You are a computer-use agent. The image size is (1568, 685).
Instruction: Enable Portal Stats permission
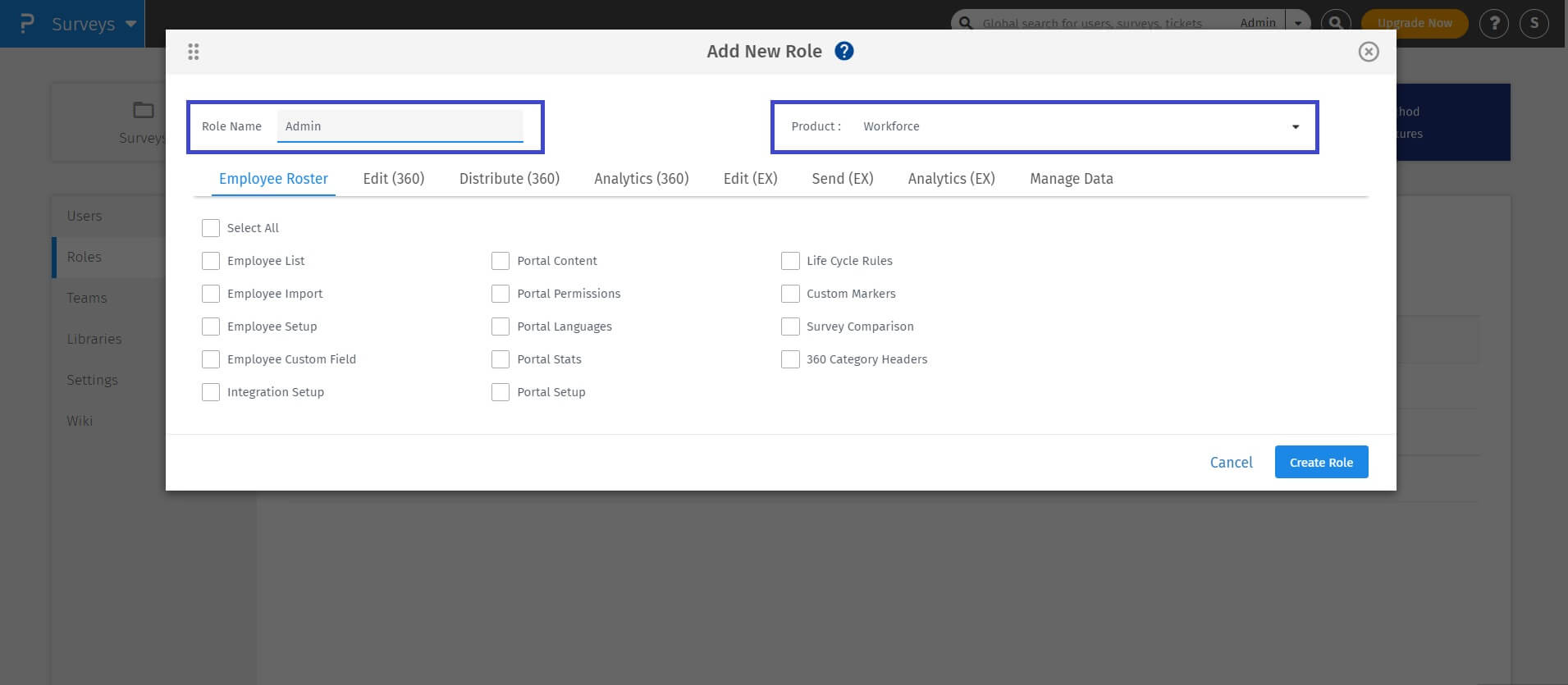501,359
